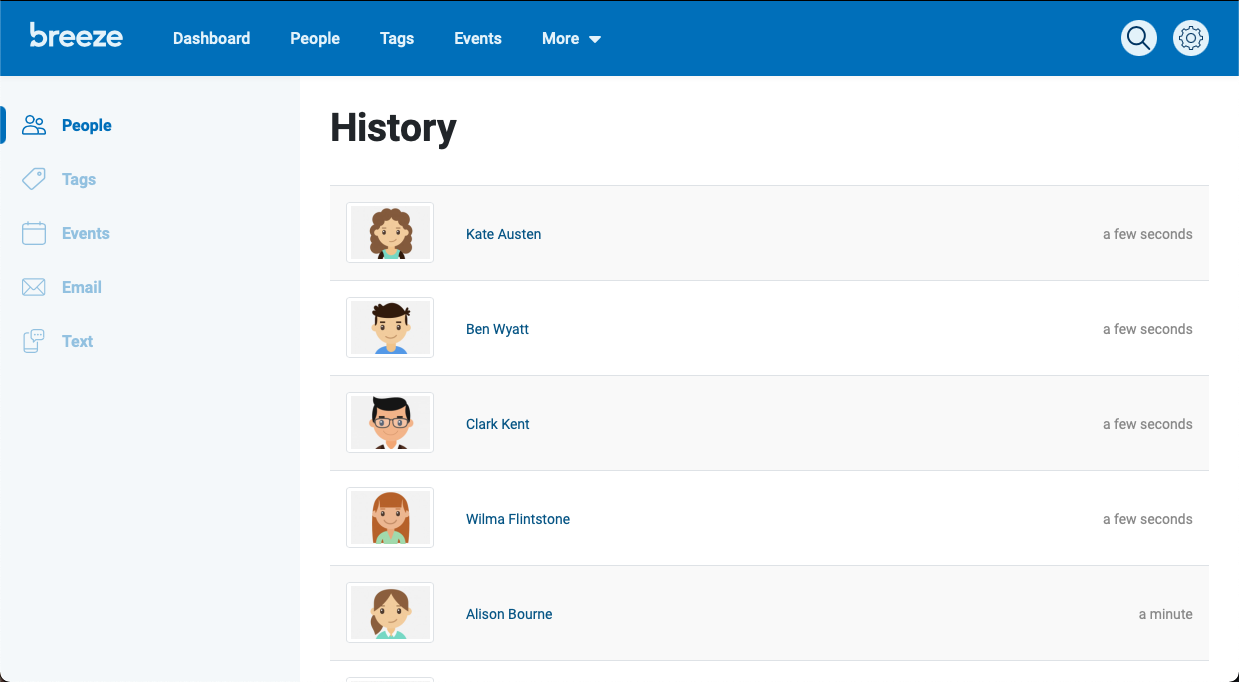Click Wilma Flintstone's avatar thumbnail
The height and width of the screenshot is (682, 1239).
click(x=390, y=518)
